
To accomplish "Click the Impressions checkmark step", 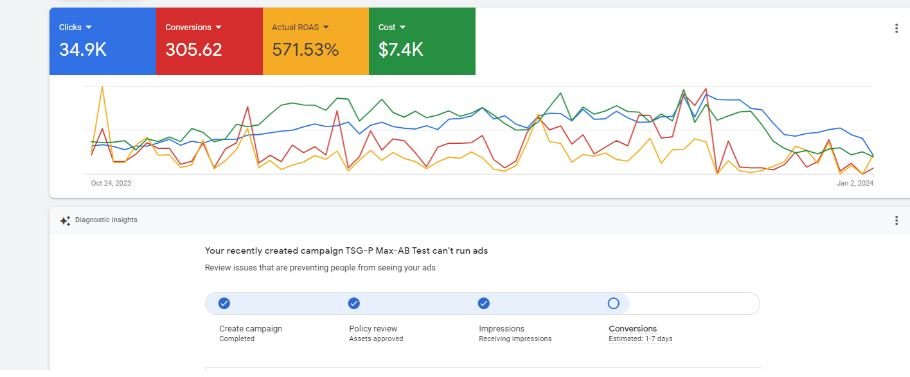I will coord(484,303).
